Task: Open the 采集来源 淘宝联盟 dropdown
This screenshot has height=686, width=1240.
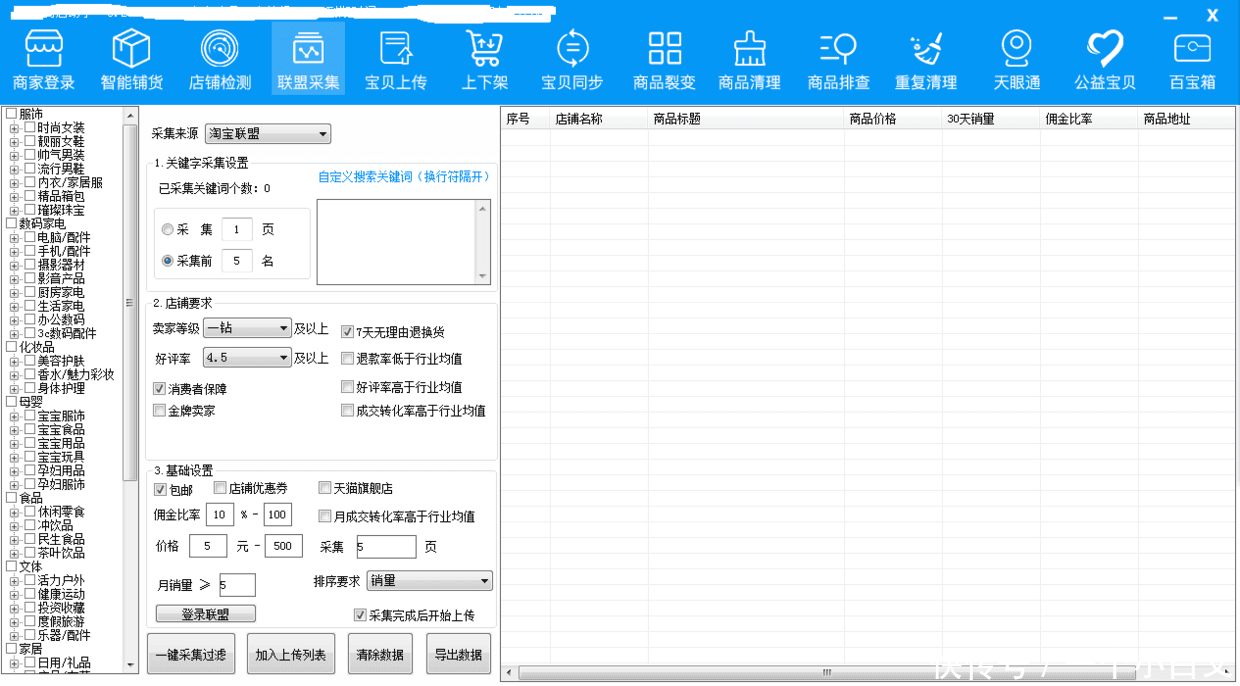Action: point(268,134)
